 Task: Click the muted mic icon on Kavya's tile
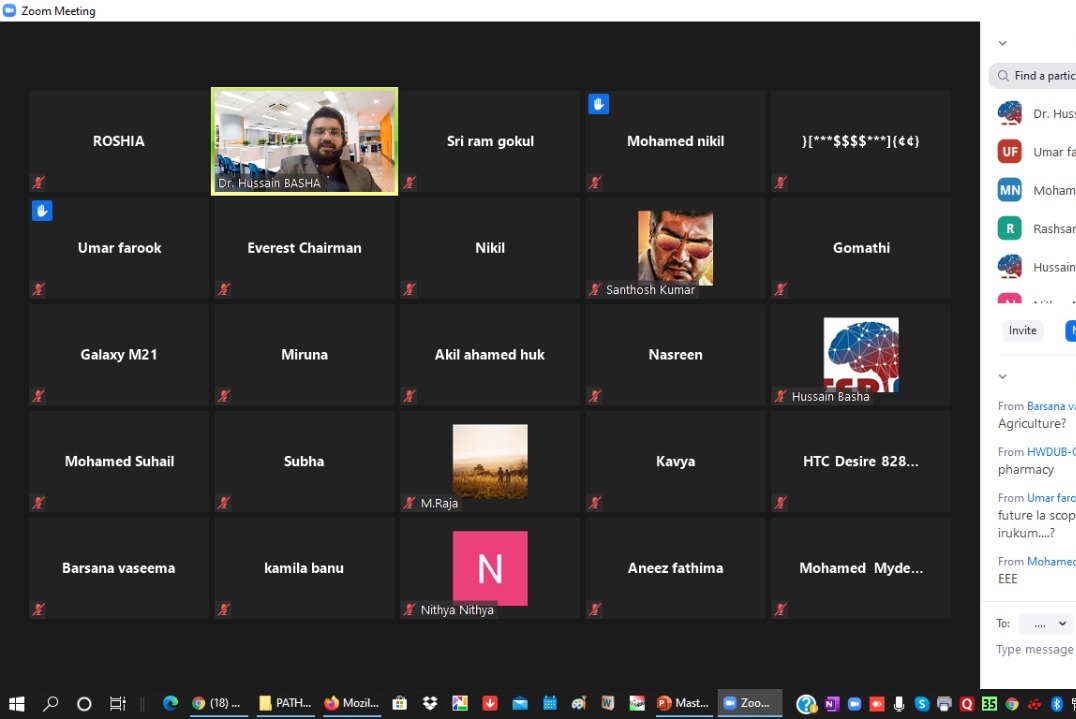pos(595,503)
